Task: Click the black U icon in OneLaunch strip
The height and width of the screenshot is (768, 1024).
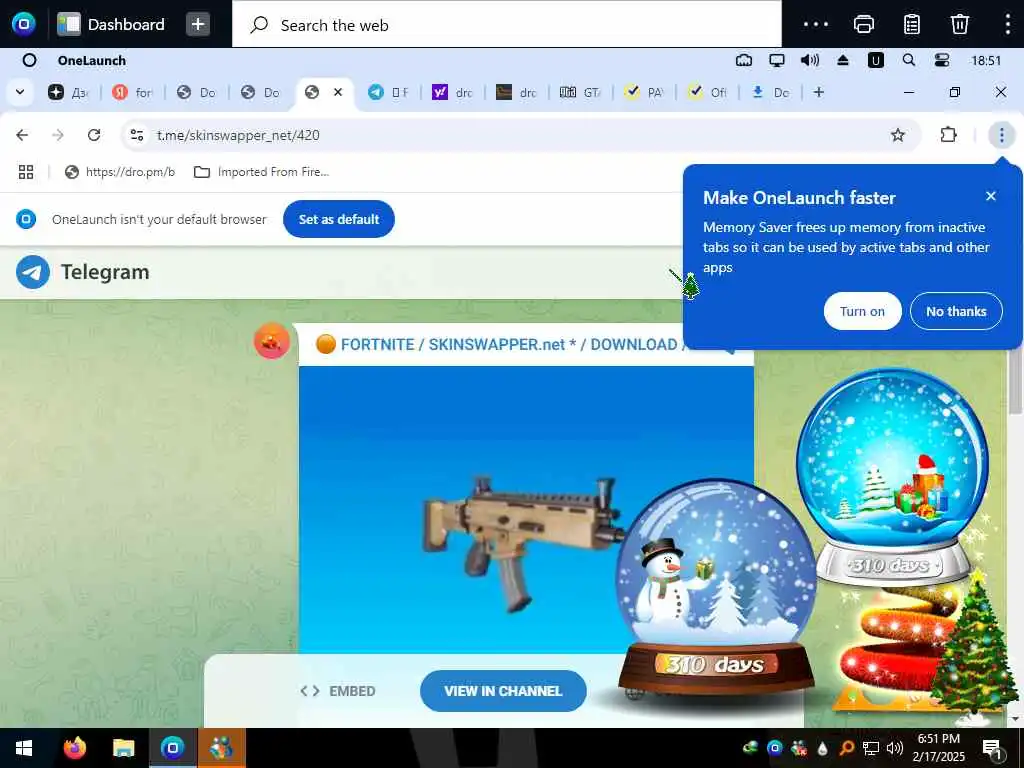Action: pos(875,61)
